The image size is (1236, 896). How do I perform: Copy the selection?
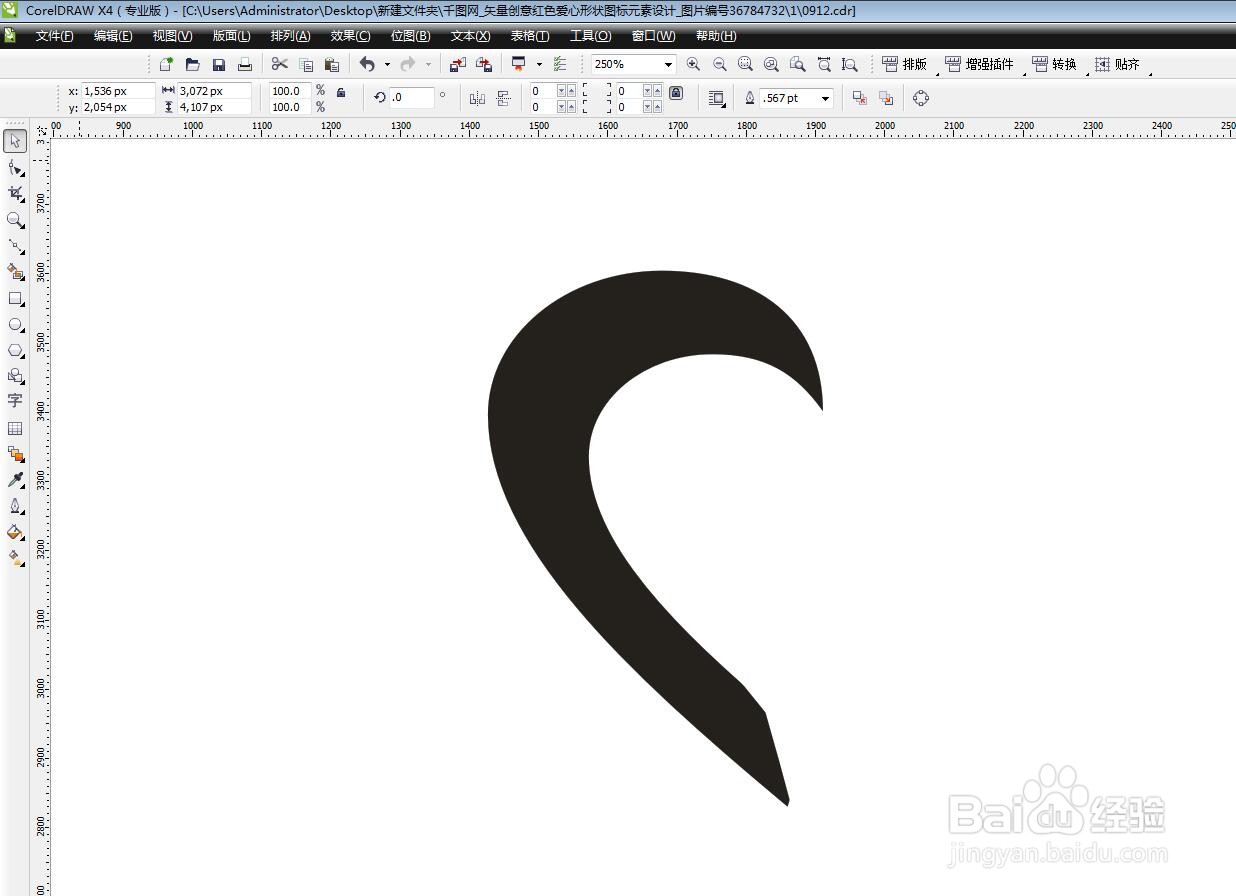(306, 64)
